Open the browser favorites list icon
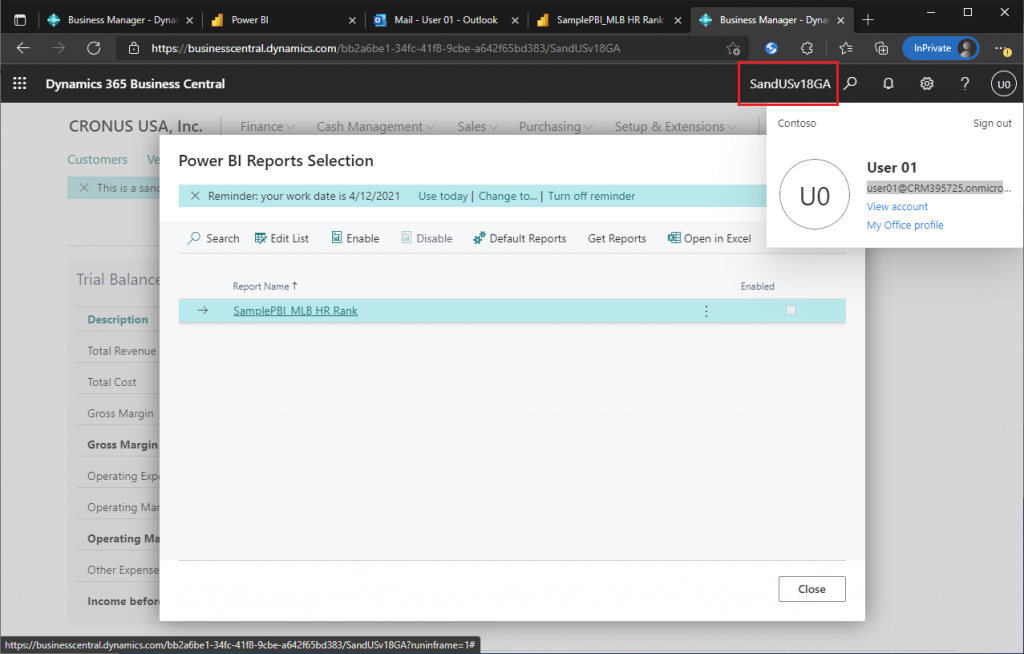The height and width of the screenshot is (654, 1024). [x=846, y=48]
